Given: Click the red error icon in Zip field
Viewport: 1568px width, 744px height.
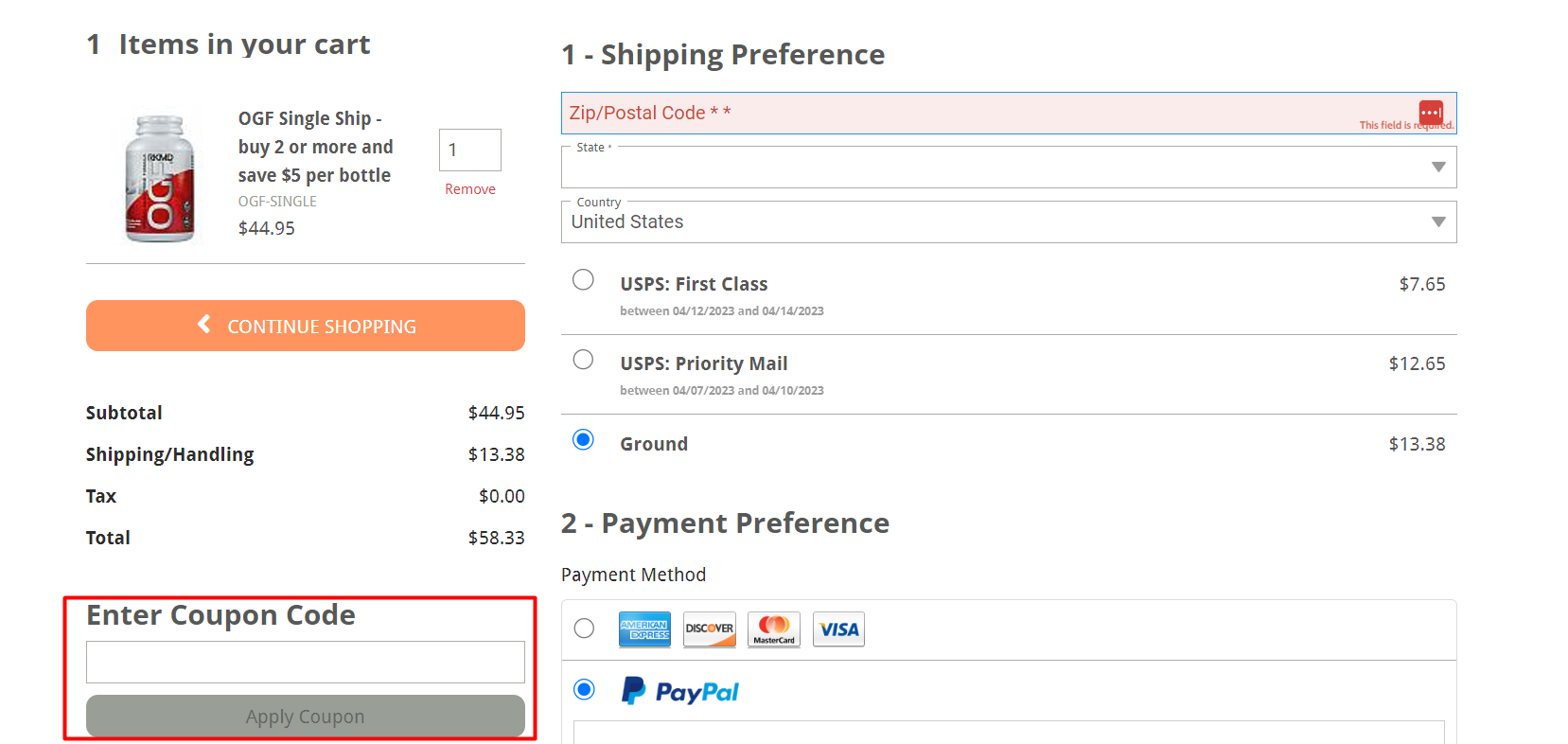Looking at the screenshot, I should (x=1431, y=112).
